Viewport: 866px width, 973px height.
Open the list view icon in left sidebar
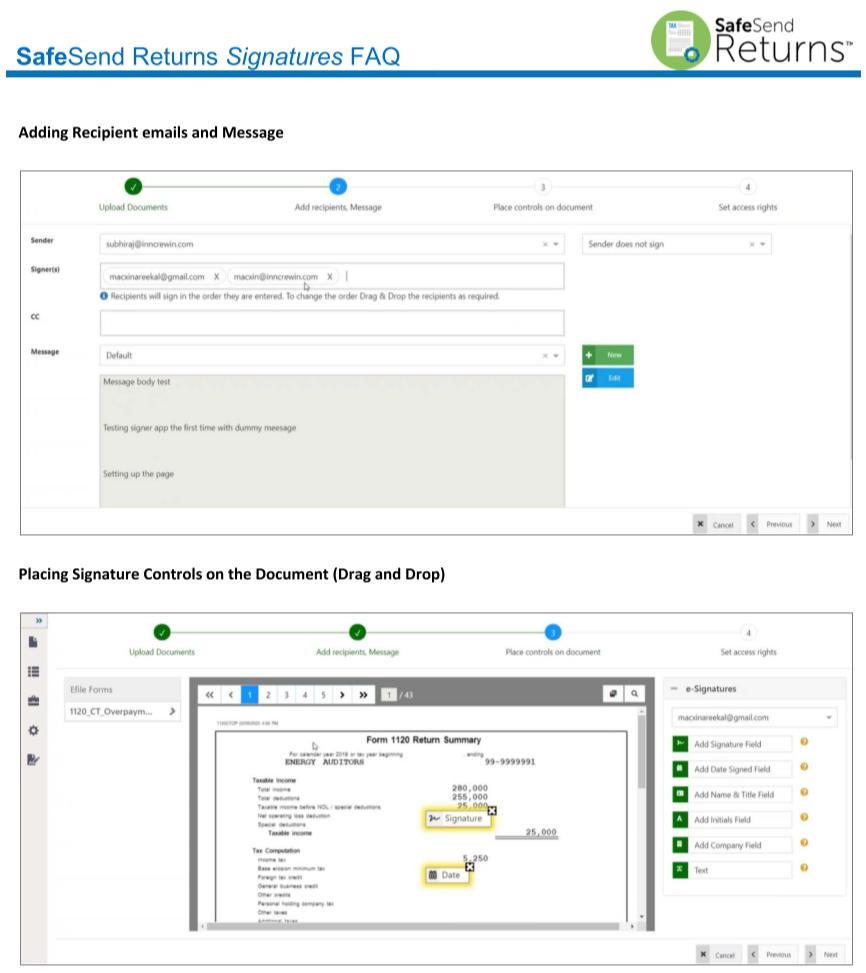[x=33, y=671]
